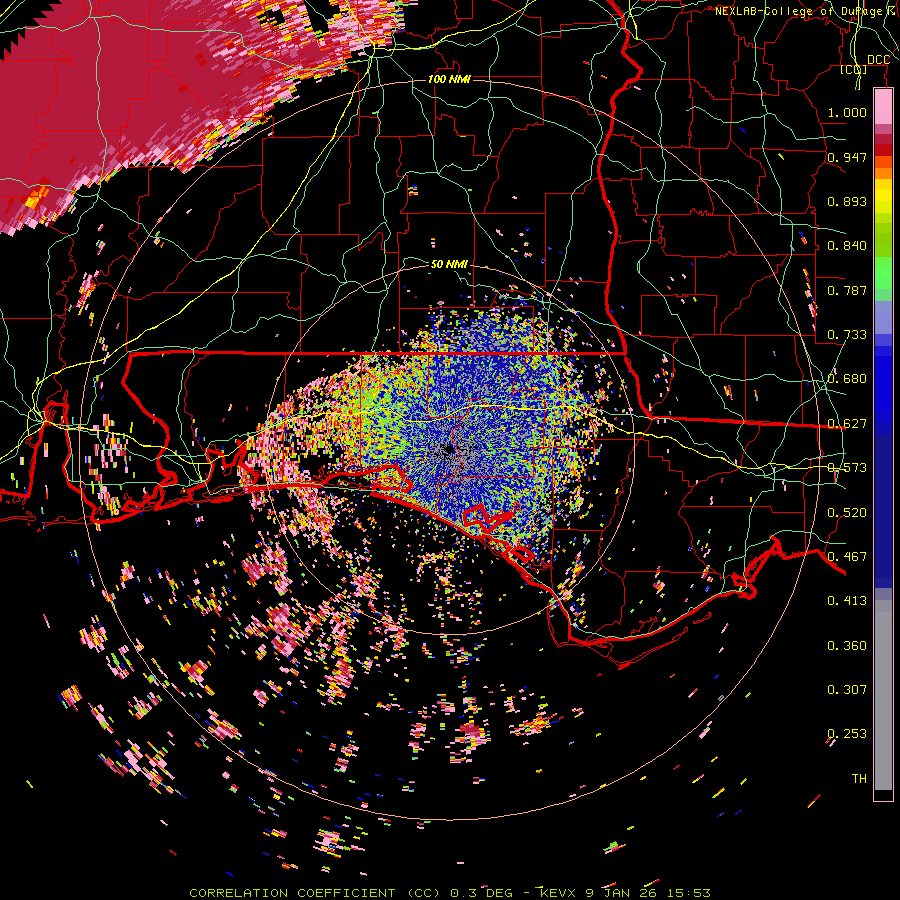This screenshot has width=900, height=900.
Task: Click the Correlation Coefficient caption at the bottom
Action: tap(450, 893)
